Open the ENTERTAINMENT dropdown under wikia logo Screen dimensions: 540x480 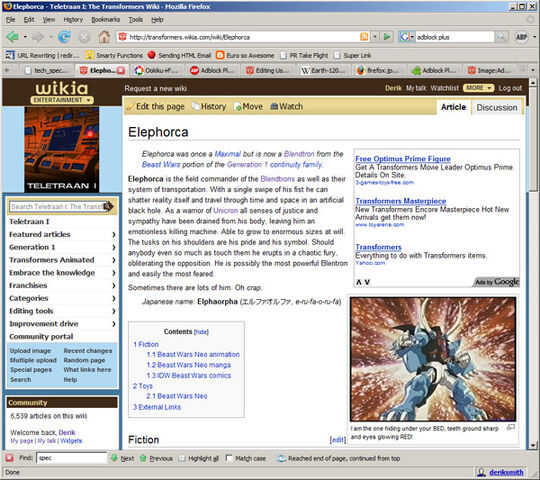coord(62,100)
